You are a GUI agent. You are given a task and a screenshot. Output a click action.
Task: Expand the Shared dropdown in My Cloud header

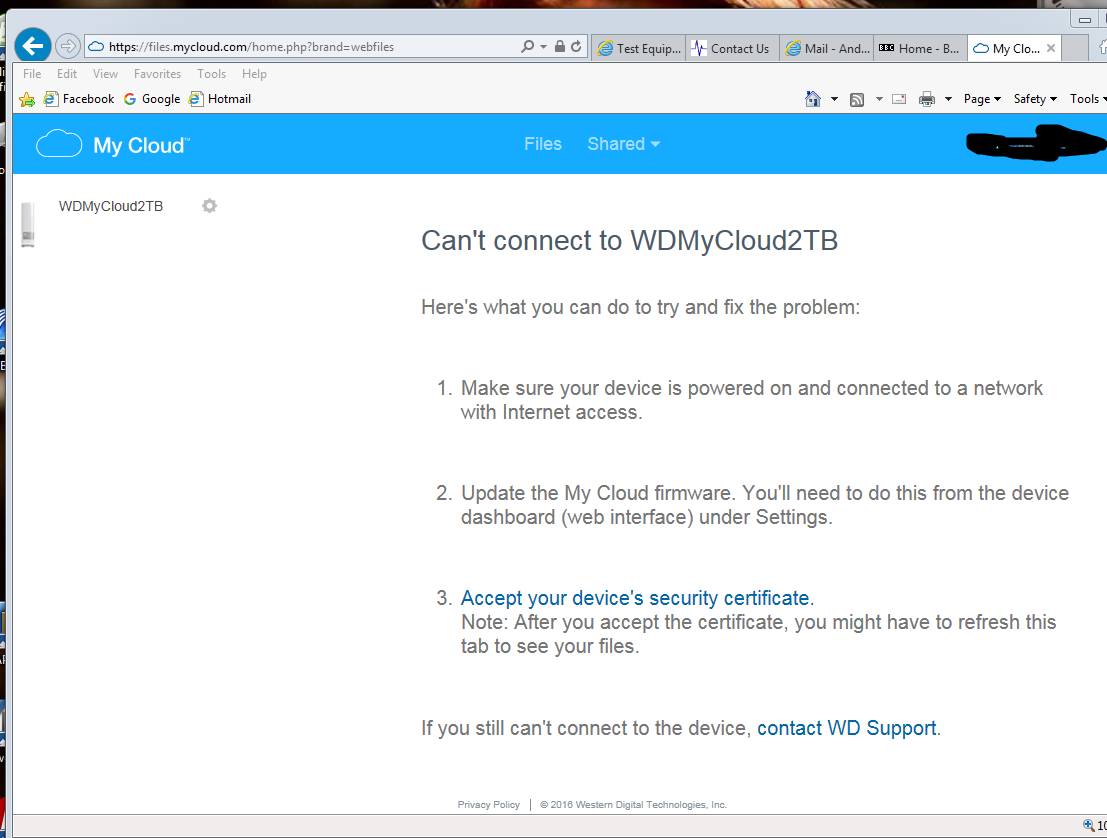[x=623, y=144]
